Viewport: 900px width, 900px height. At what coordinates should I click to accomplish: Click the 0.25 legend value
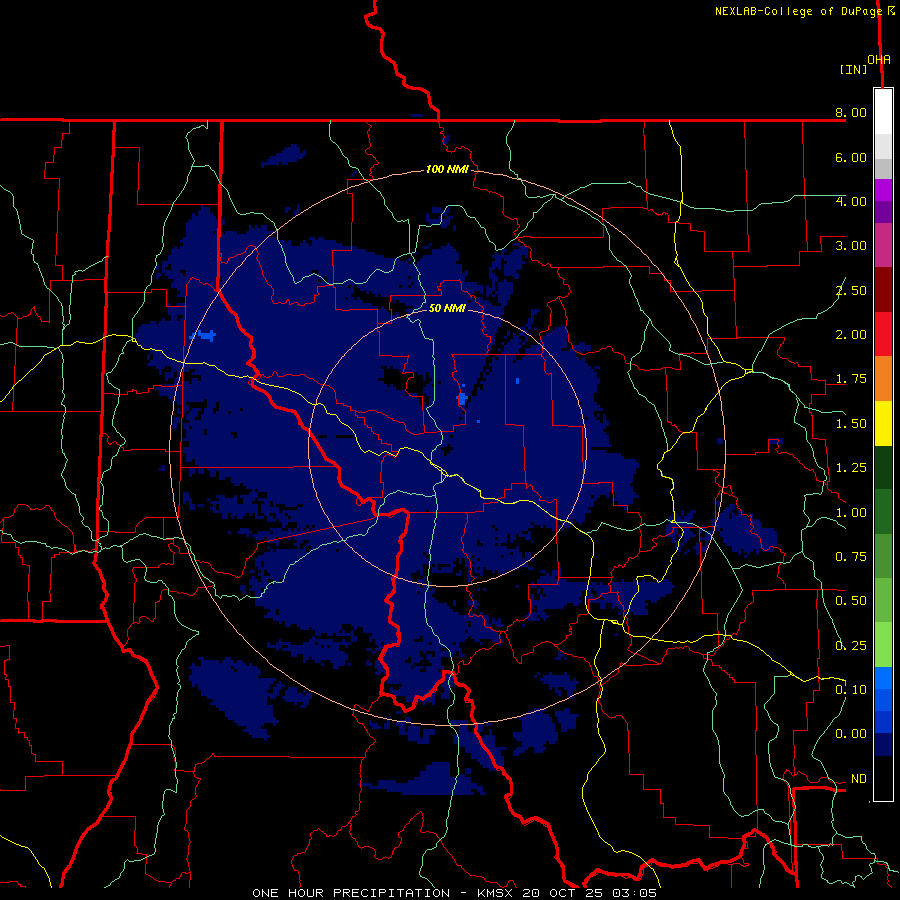pyautogui.click(x=851, y=646)
